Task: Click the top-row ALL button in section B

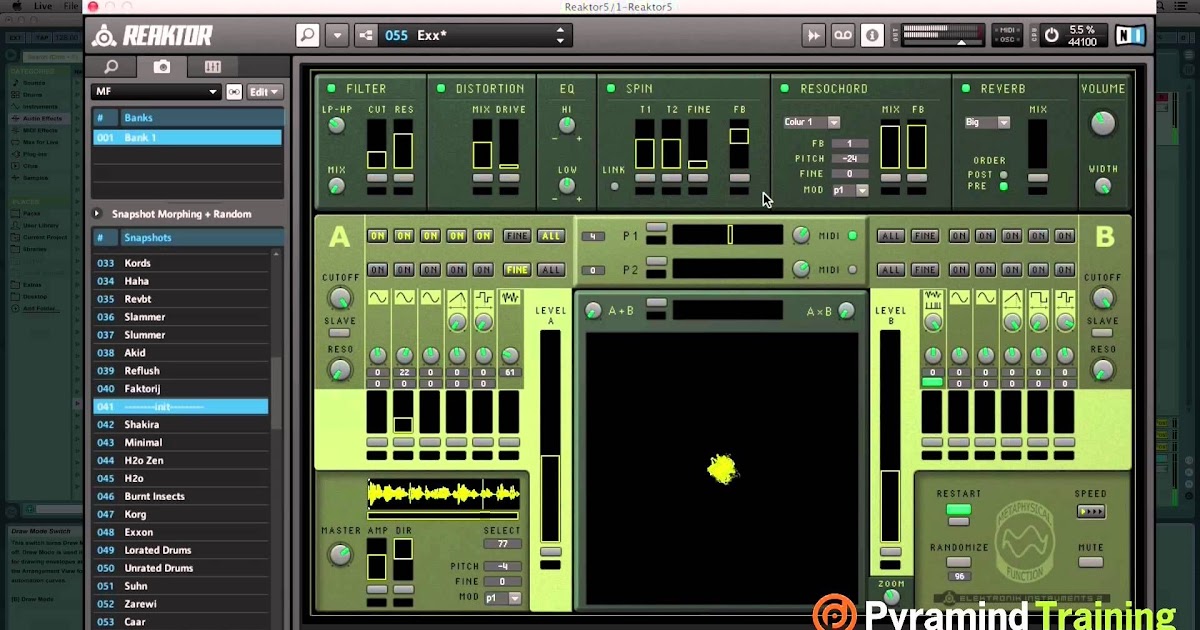Action: [890, 236]
